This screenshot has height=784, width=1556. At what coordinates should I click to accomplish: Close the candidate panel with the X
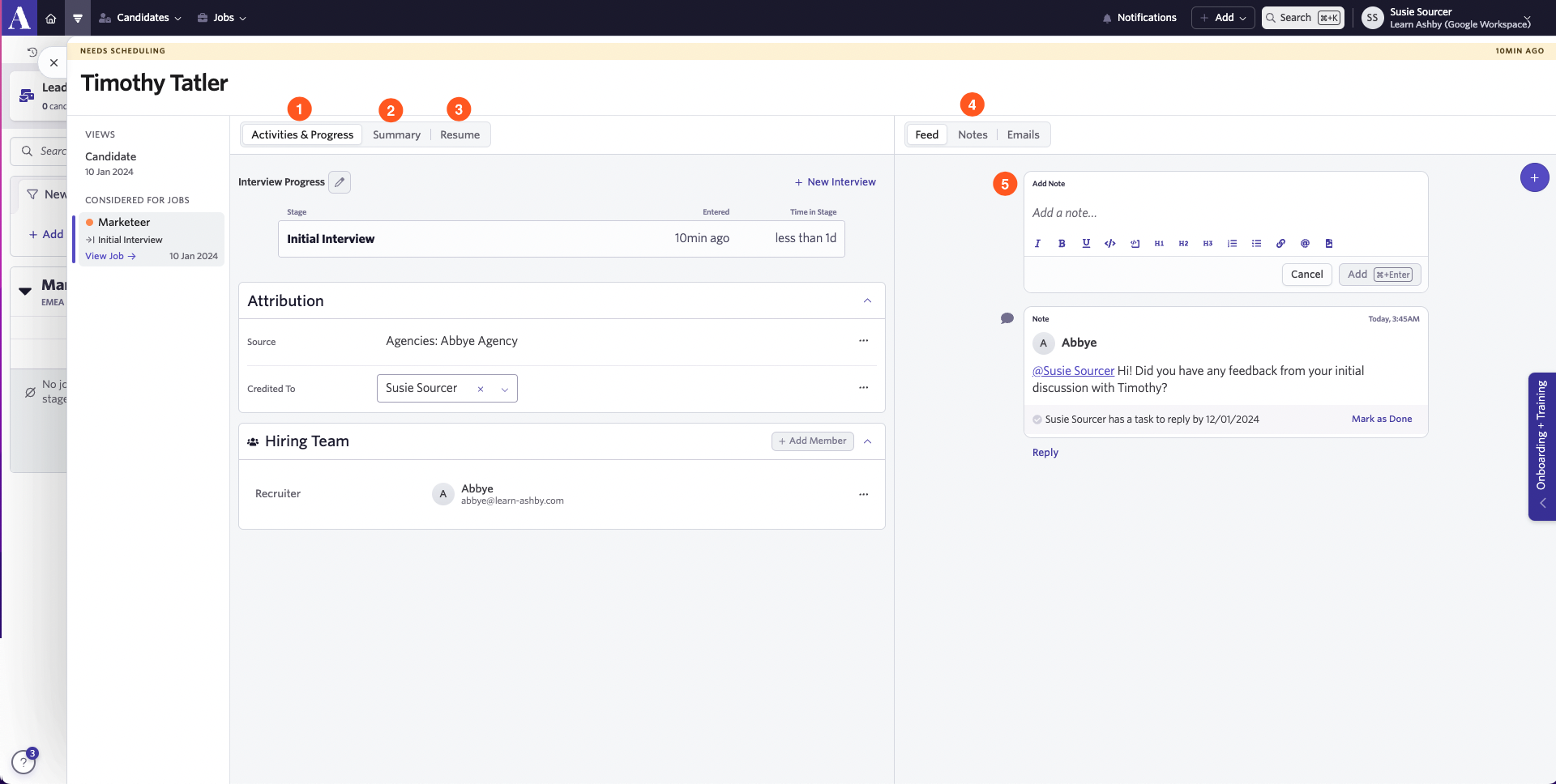(x=53, y=62)
